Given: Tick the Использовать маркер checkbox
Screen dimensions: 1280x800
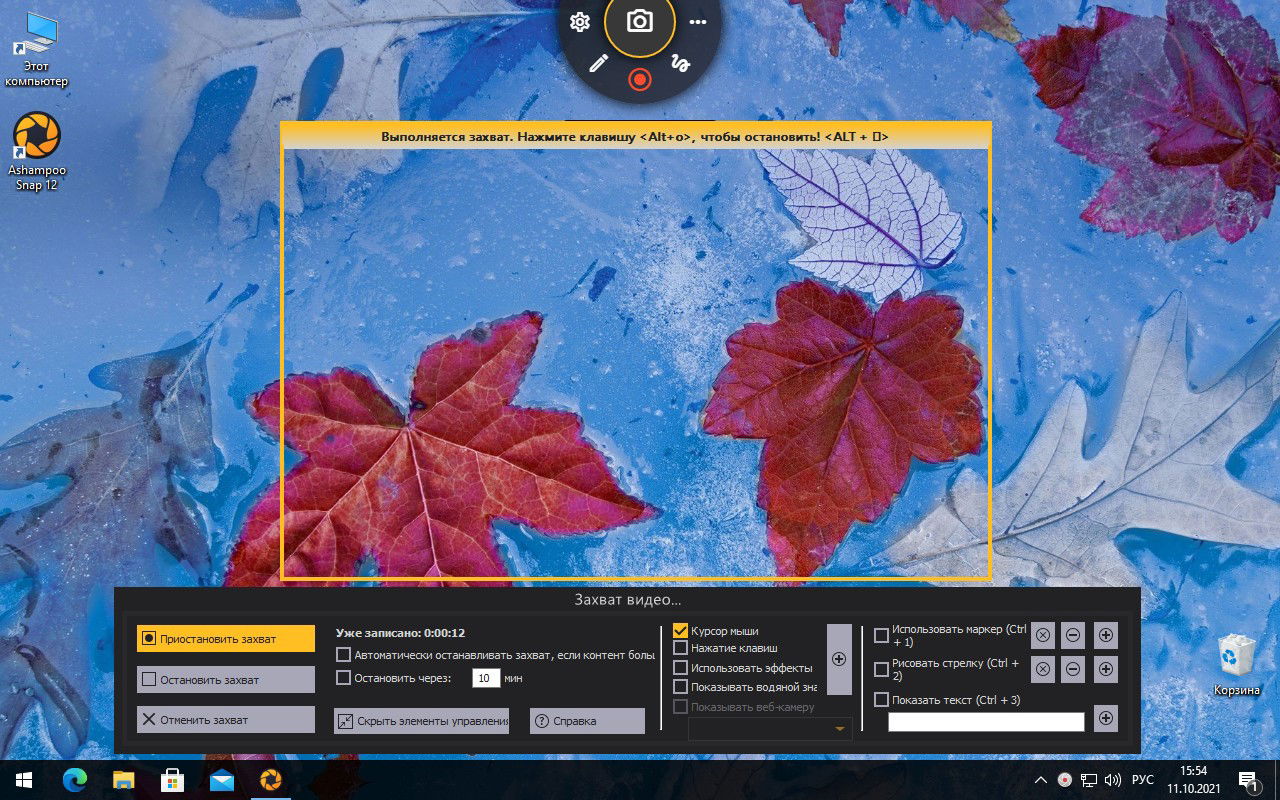Looking at the screenshot, I should (x=881, y=635).
